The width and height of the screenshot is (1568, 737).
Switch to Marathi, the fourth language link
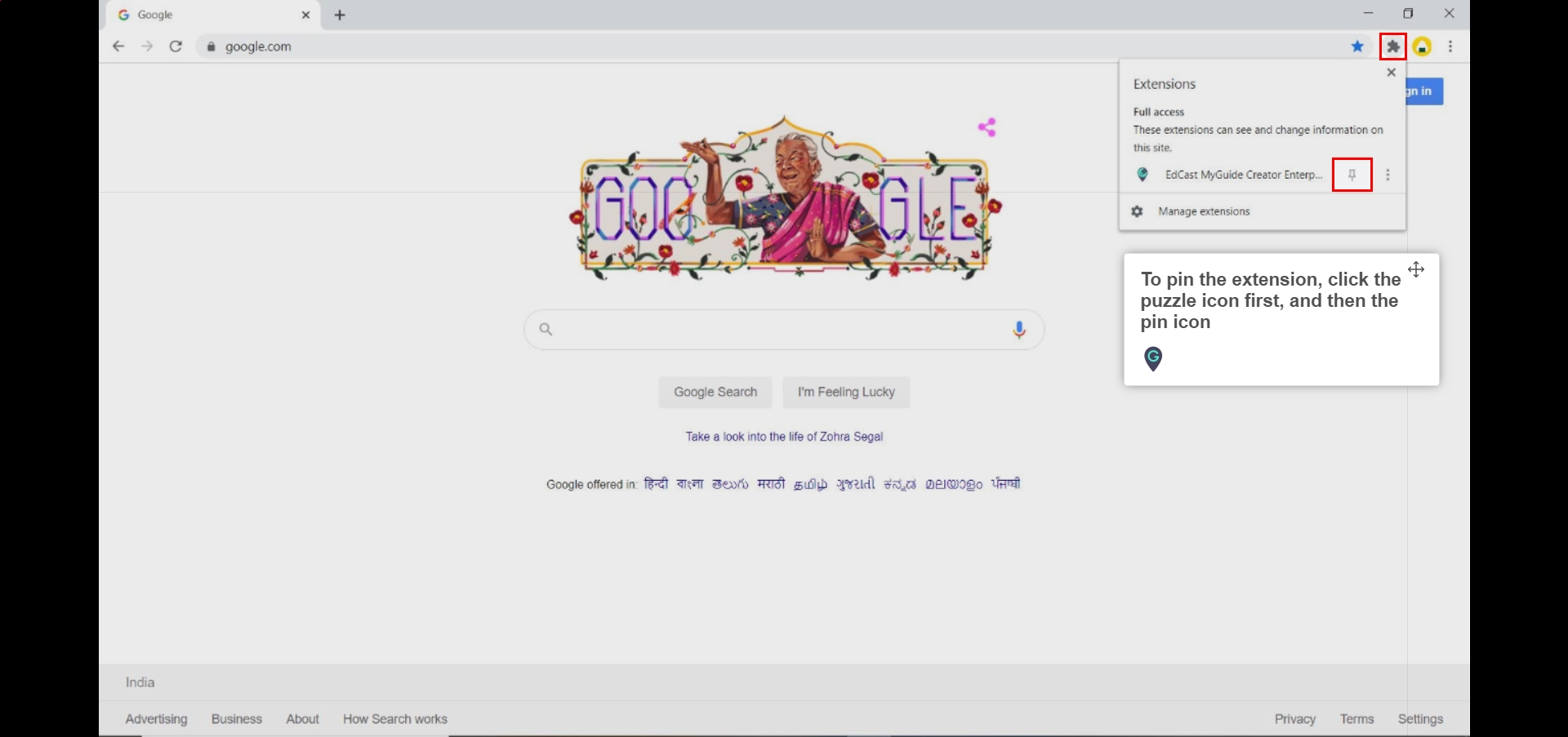[771, 484]
